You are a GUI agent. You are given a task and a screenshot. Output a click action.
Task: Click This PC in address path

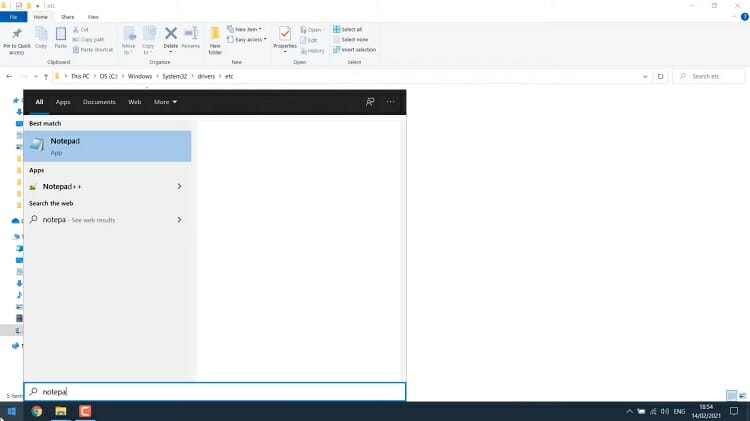pos(80,77)
